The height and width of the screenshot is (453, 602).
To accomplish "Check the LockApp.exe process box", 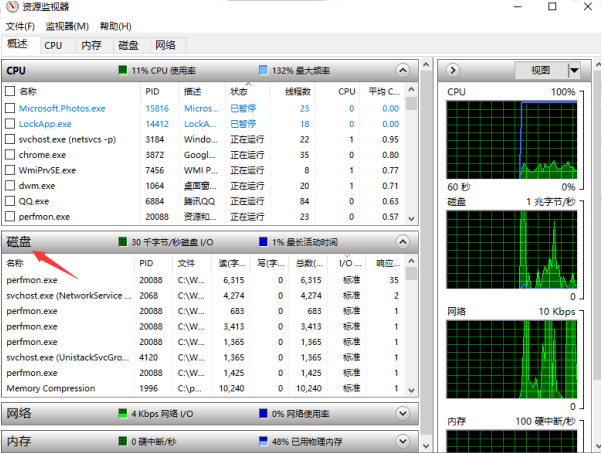I will (10, 124).
